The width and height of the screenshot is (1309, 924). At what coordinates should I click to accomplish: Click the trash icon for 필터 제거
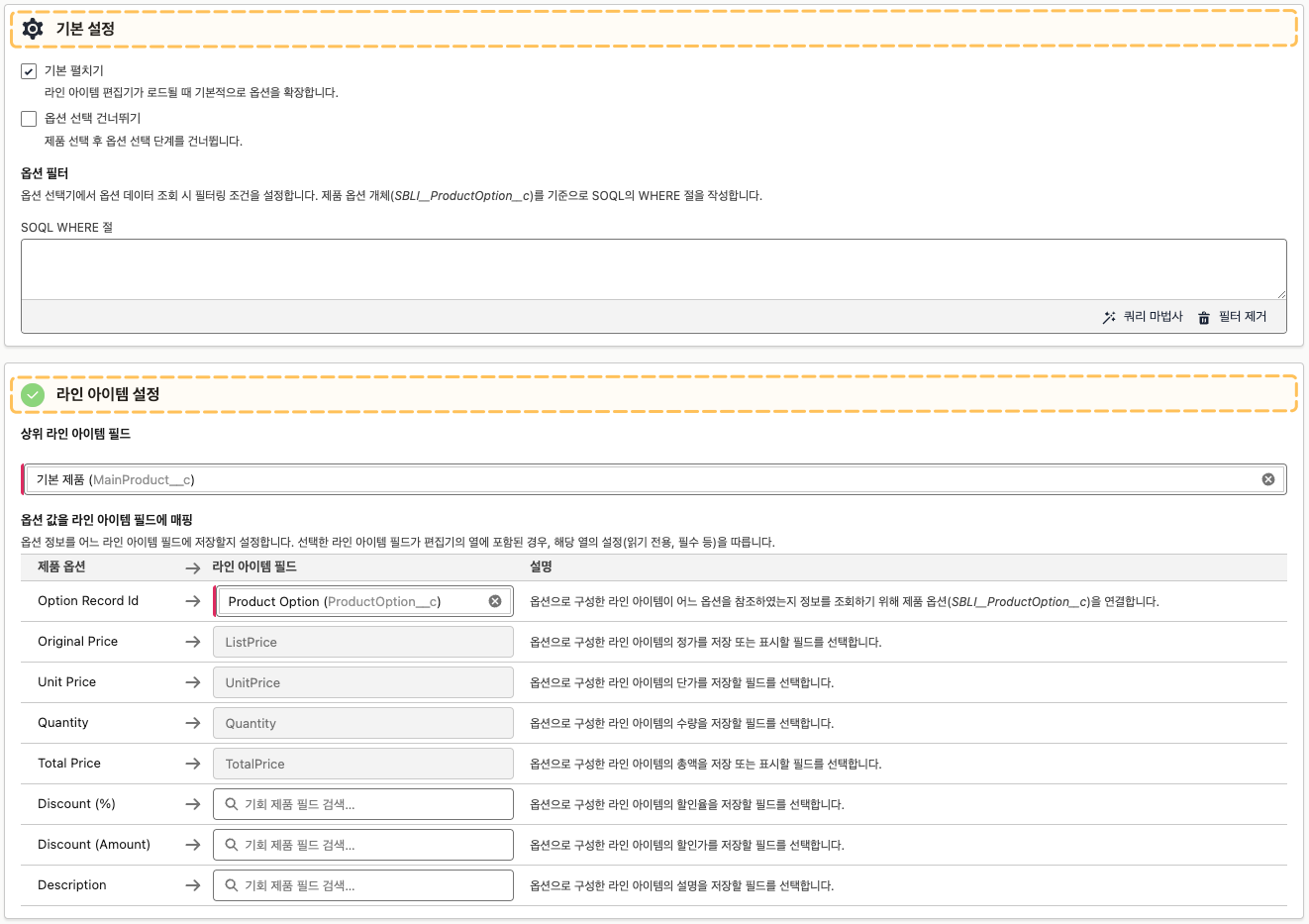(x=1204, y=318)
